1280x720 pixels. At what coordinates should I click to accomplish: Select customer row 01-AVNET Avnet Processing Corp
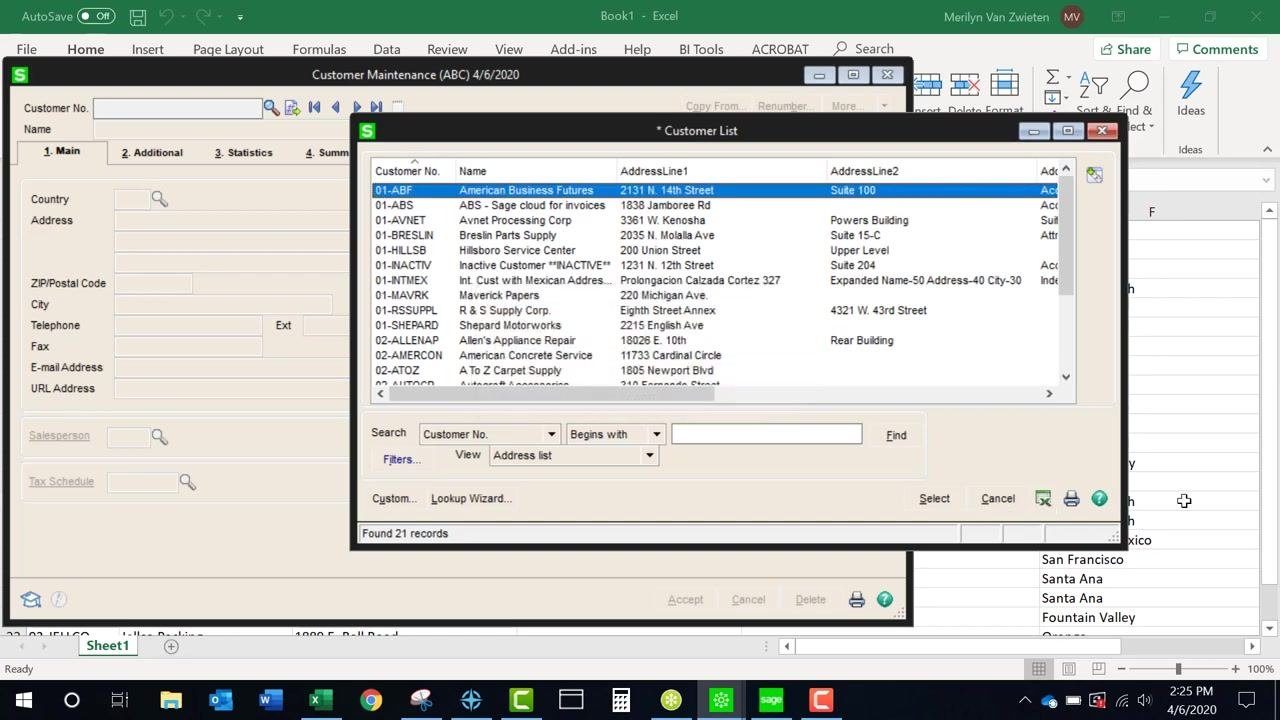[715, 220]
